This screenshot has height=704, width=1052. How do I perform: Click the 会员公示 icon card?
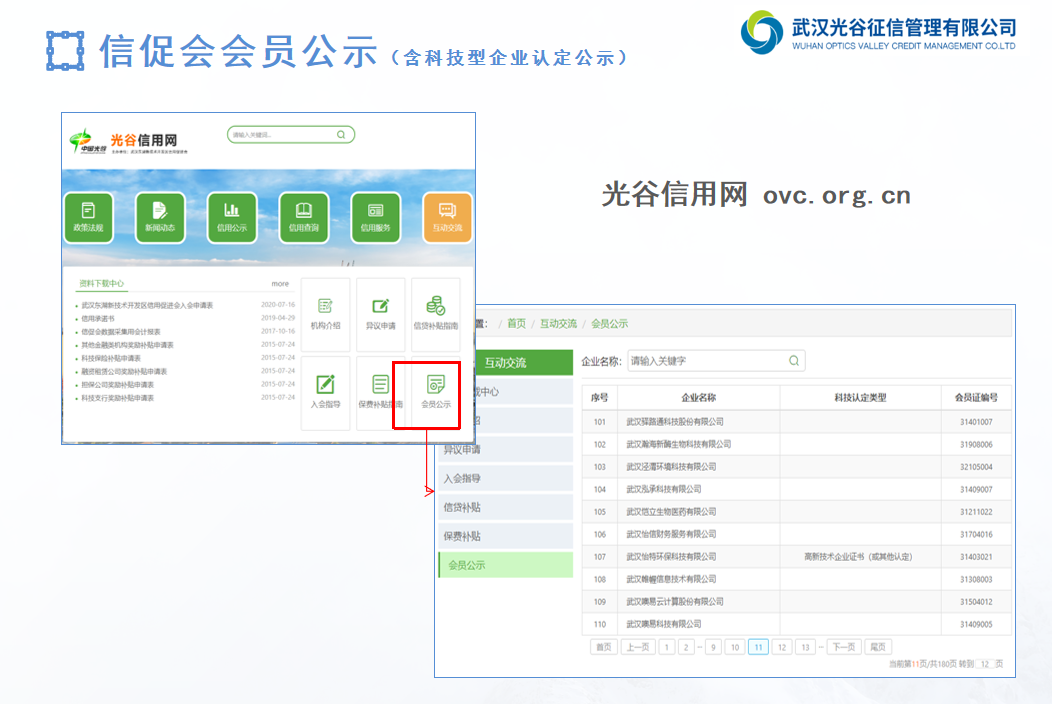435,393
